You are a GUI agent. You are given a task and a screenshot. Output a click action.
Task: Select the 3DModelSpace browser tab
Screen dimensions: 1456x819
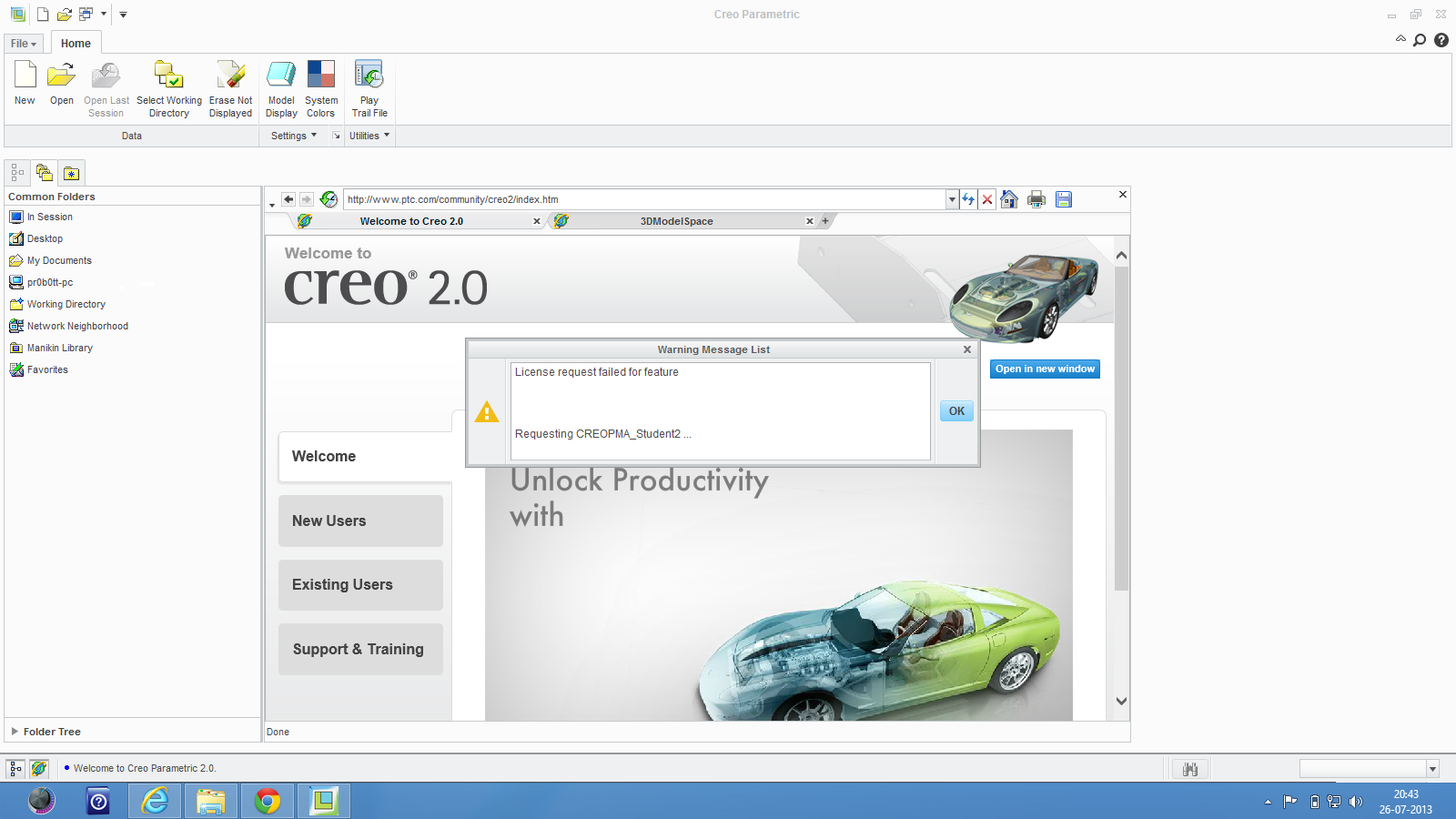tap(676, 221)
